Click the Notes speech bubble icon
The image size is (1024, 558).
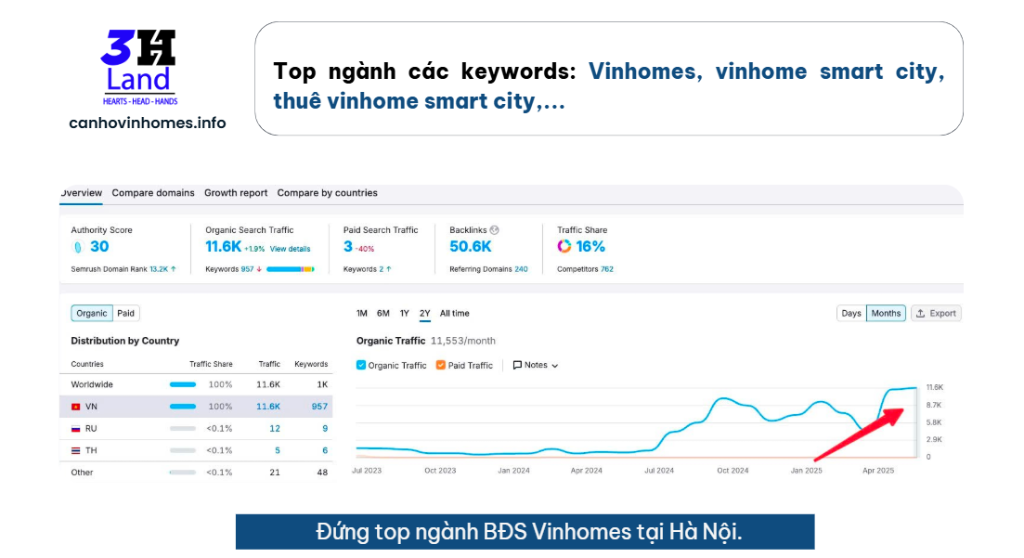[x=517, y=365]
